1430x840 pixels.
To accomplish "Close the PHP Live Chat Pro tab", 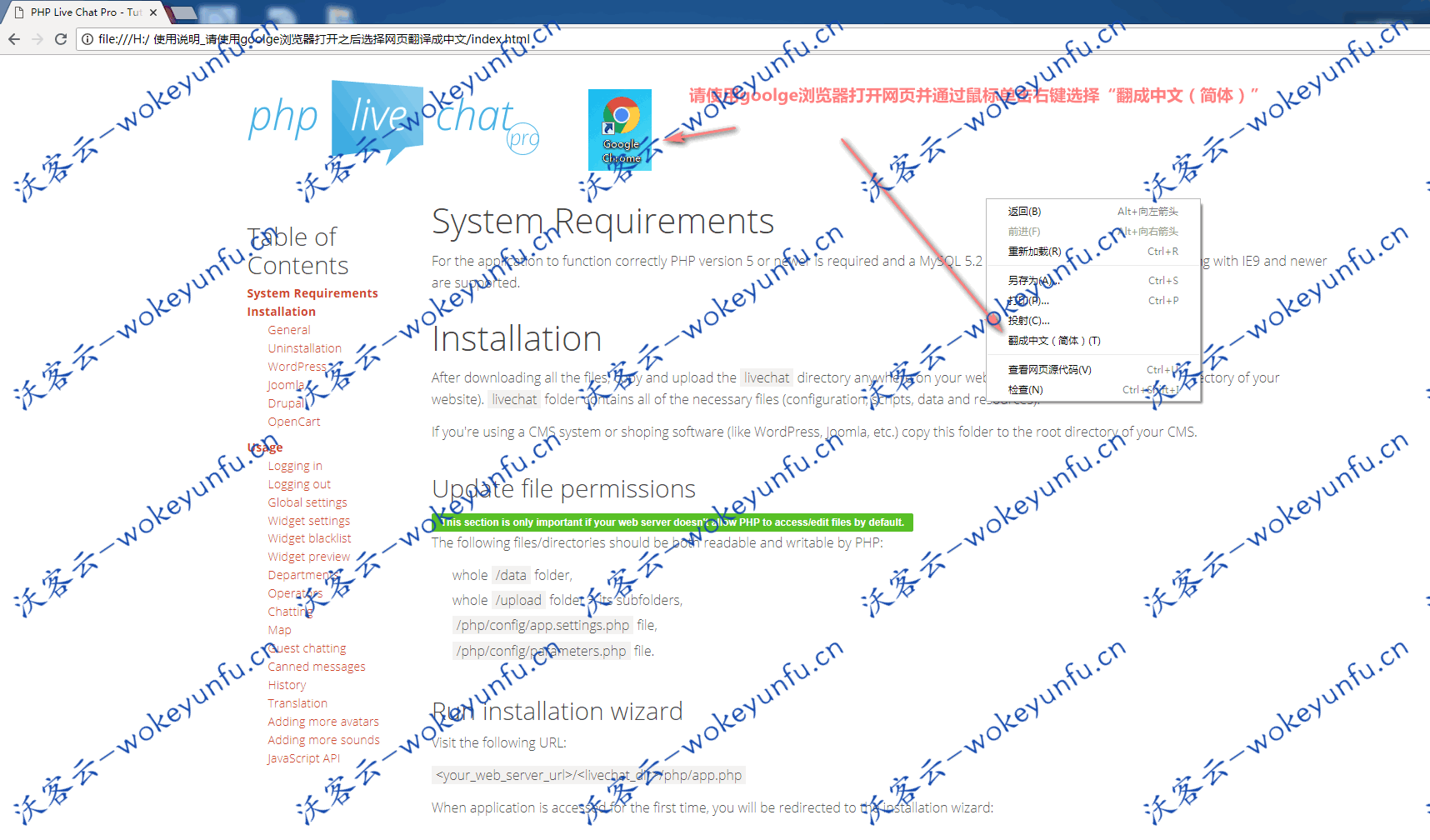I will coord(153,12).
